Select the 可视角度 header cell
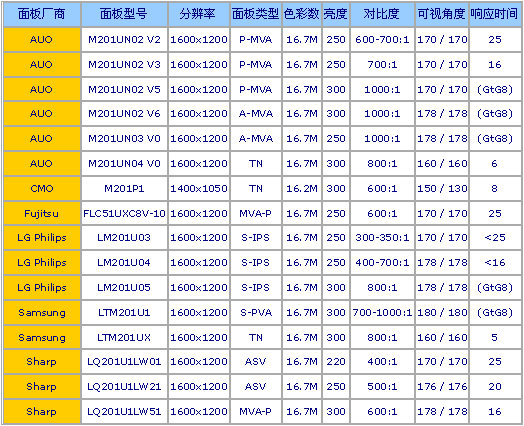 coord(442,14)
